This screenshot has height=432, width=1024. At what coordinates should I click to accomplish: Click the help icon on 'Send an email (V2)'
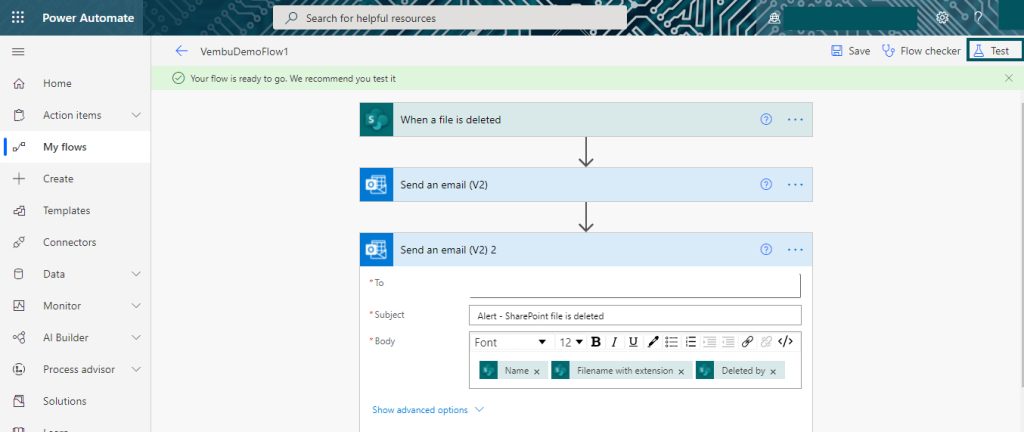point(766,185)
